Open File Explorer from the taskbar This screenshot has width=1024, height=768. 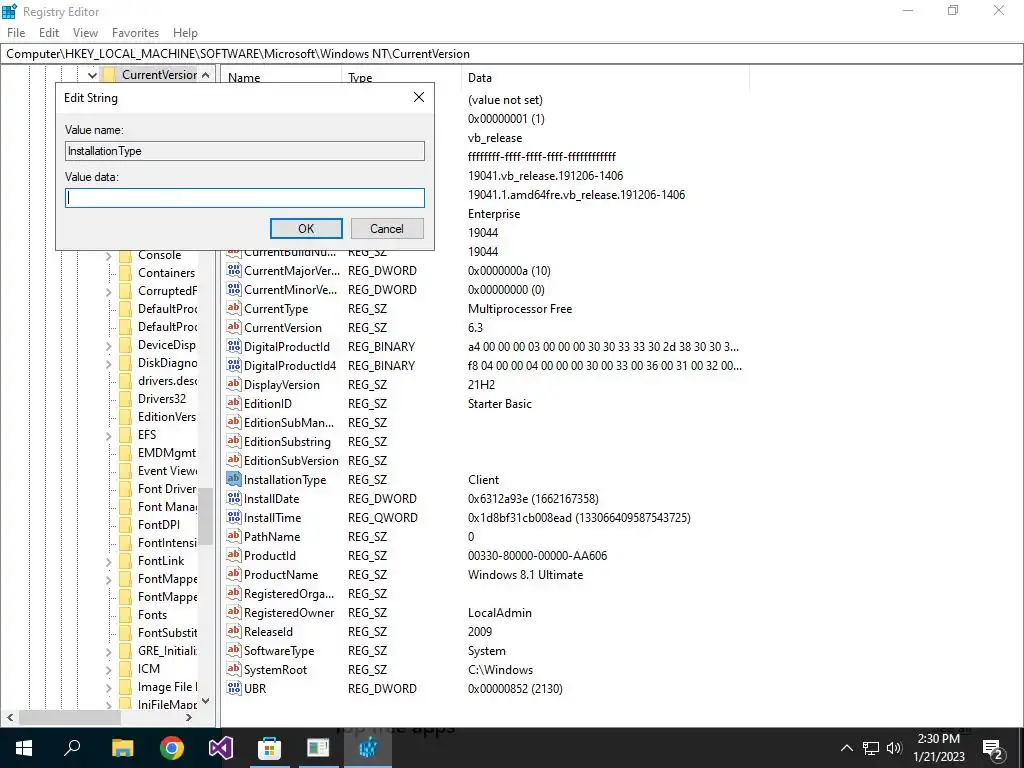click(x=122, y=748)
